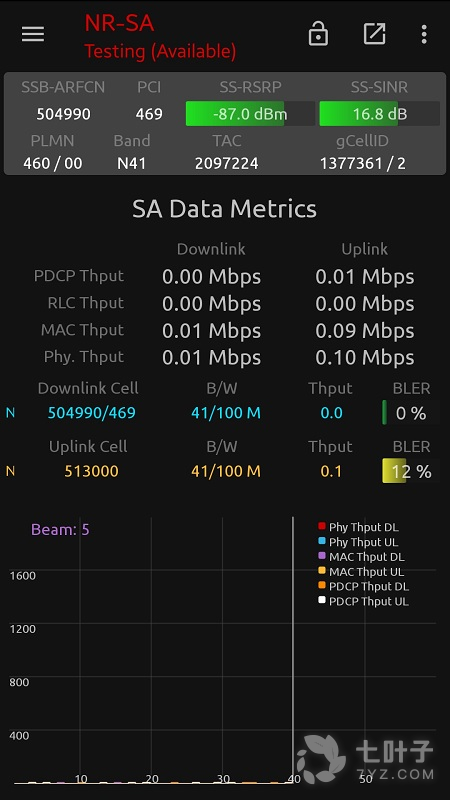
Task: Click the vertical marker line on chart
Action: [x=293, y=649]
